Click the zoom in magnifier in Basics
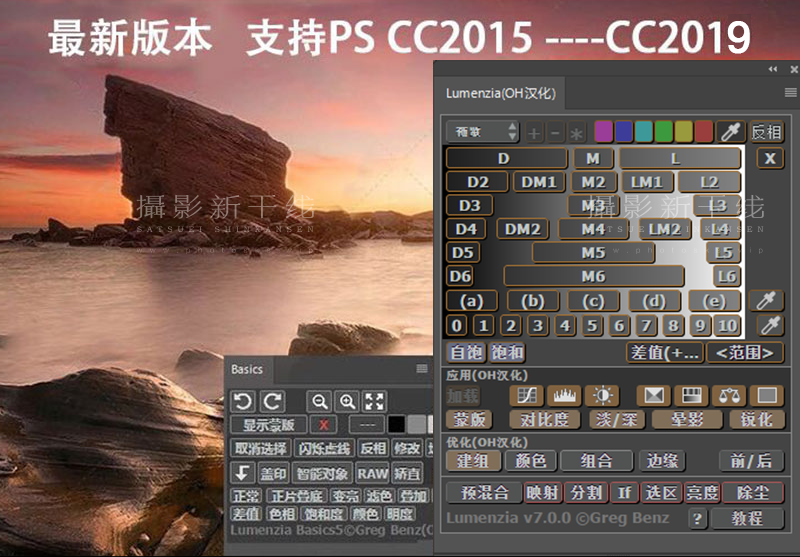The image size is (800, 557). (x=347, y=401)
